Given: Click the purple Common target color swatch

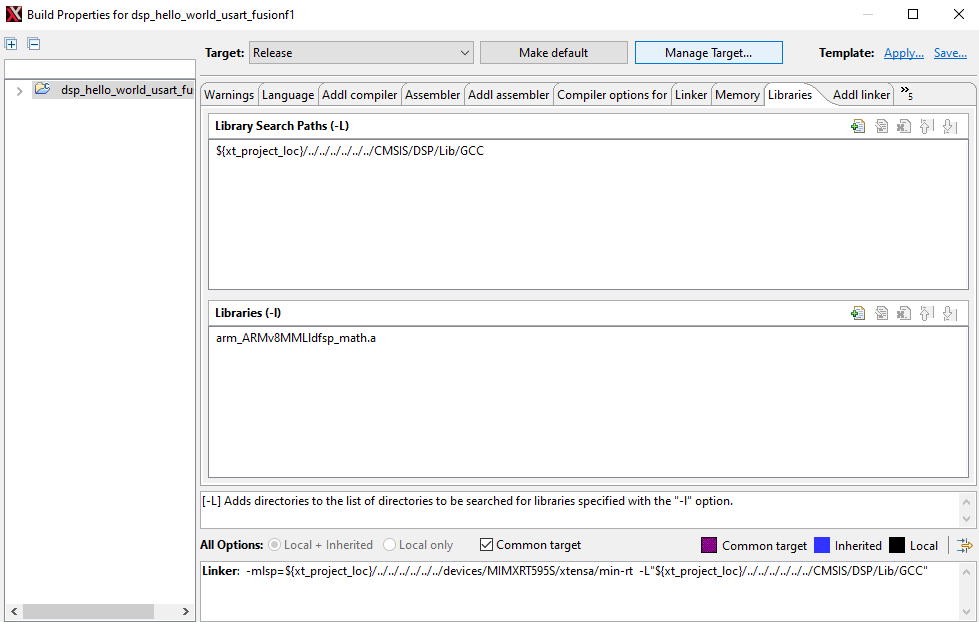Looking at the screenshot, I should (x=709, y=545).
